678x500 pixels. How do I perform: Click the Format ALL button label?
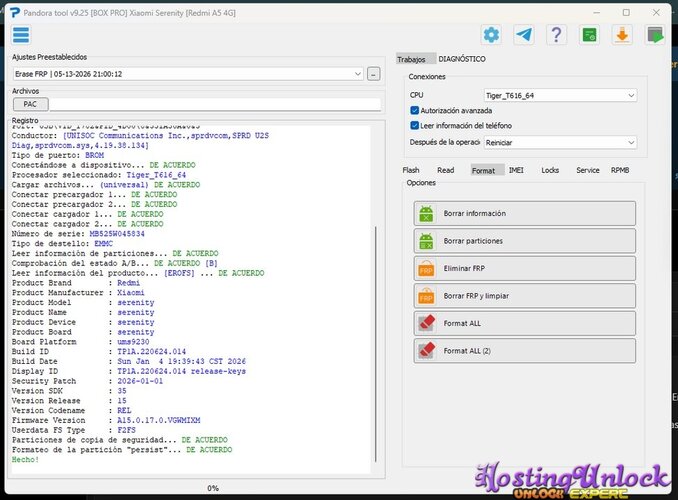462,323
